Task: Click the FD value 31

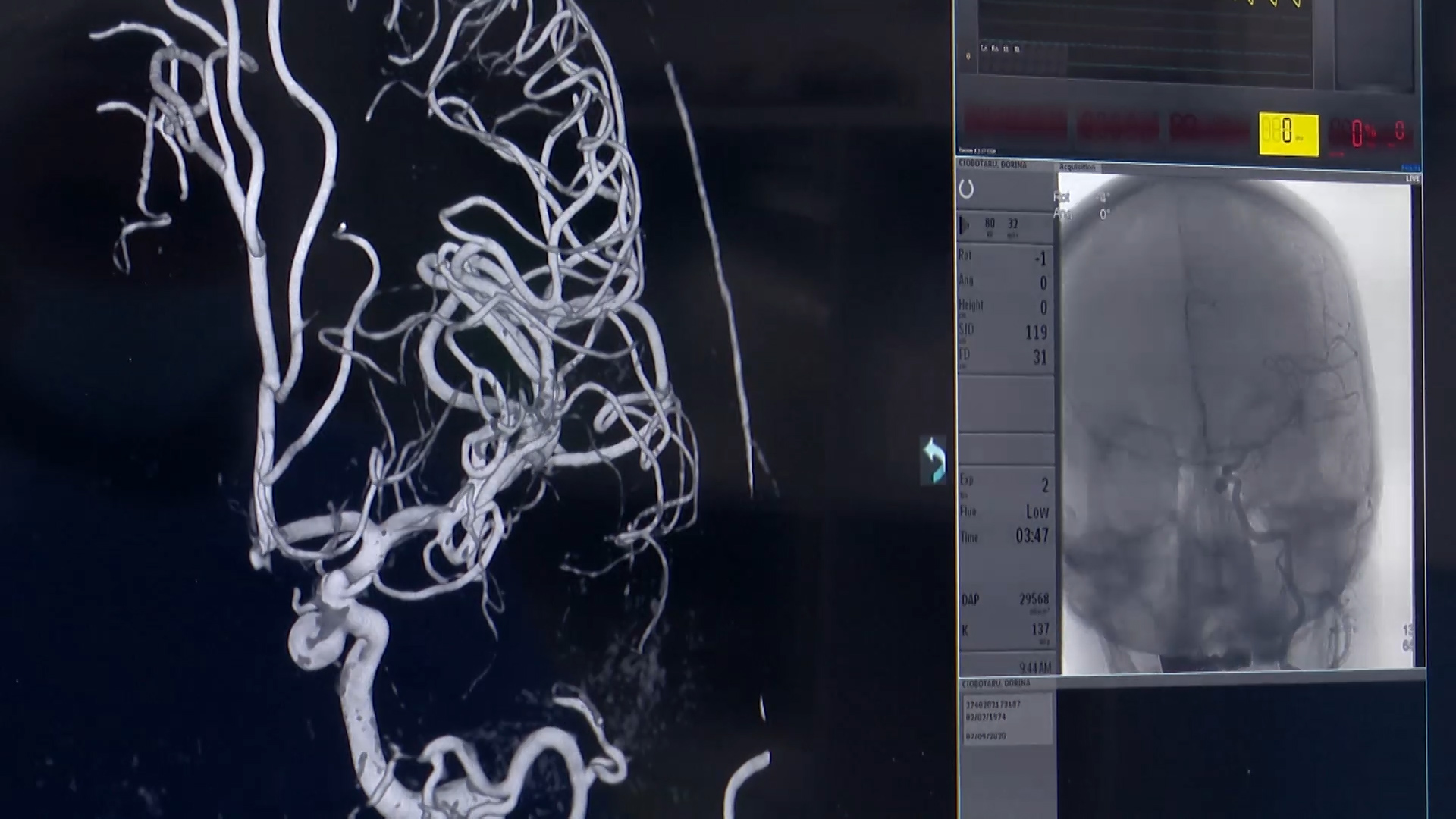Action: click(1039, 357)
